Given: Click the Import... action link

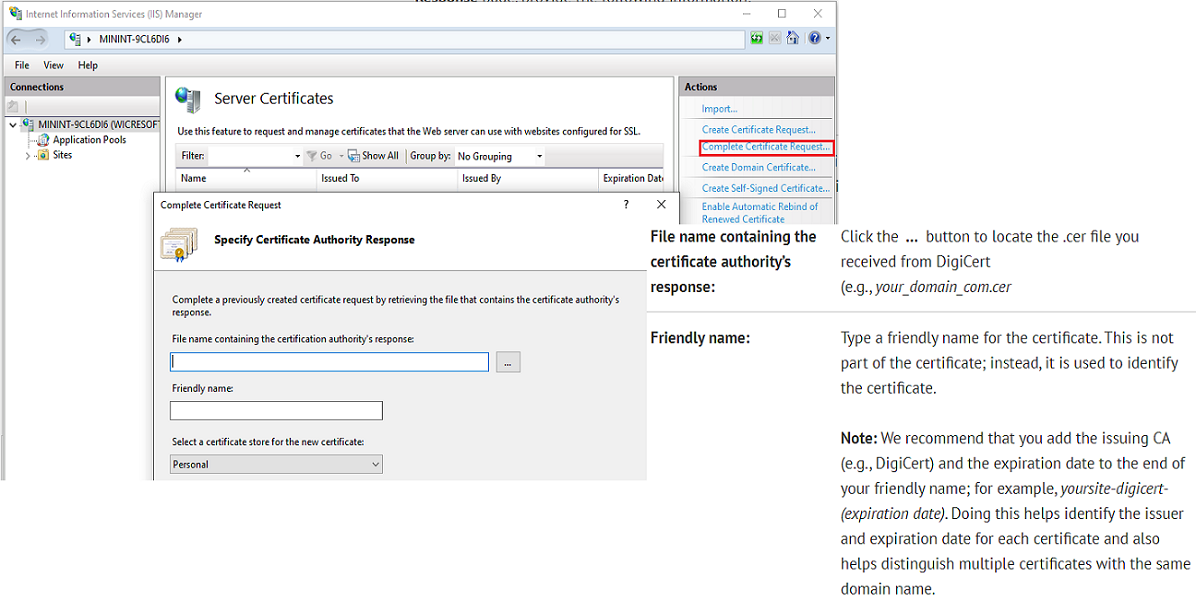Looking at the screenshot, I should (719, 109).
